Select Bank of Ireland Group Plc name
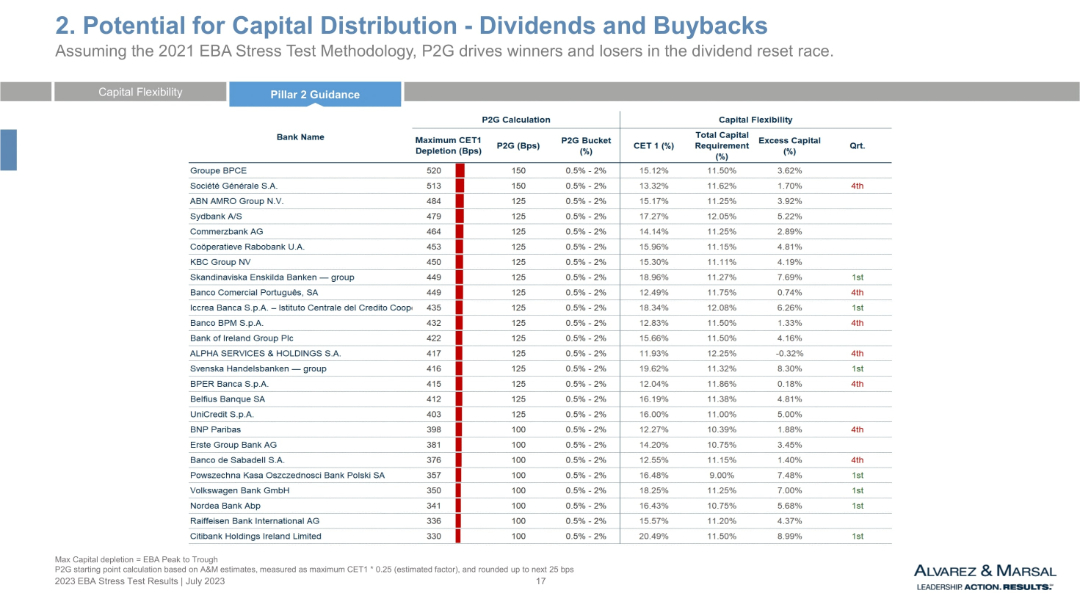This screenshot has height=607, width=1080. point(242,338)
